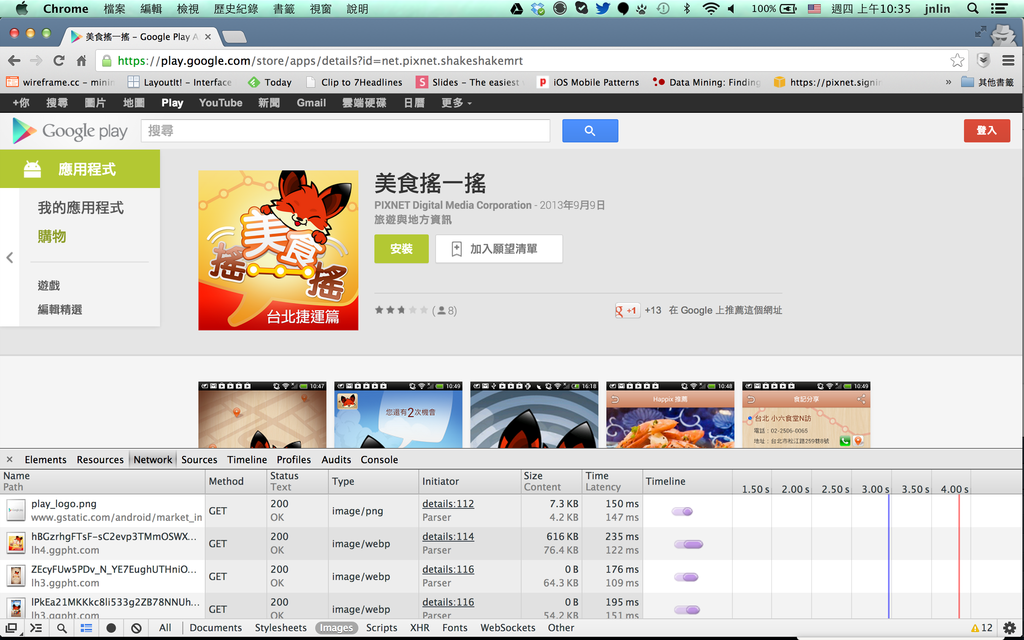Screen dimensions: 1024x640
Task: Click the 旅遊與地方資訊 category link
Action: click(413, 220)
